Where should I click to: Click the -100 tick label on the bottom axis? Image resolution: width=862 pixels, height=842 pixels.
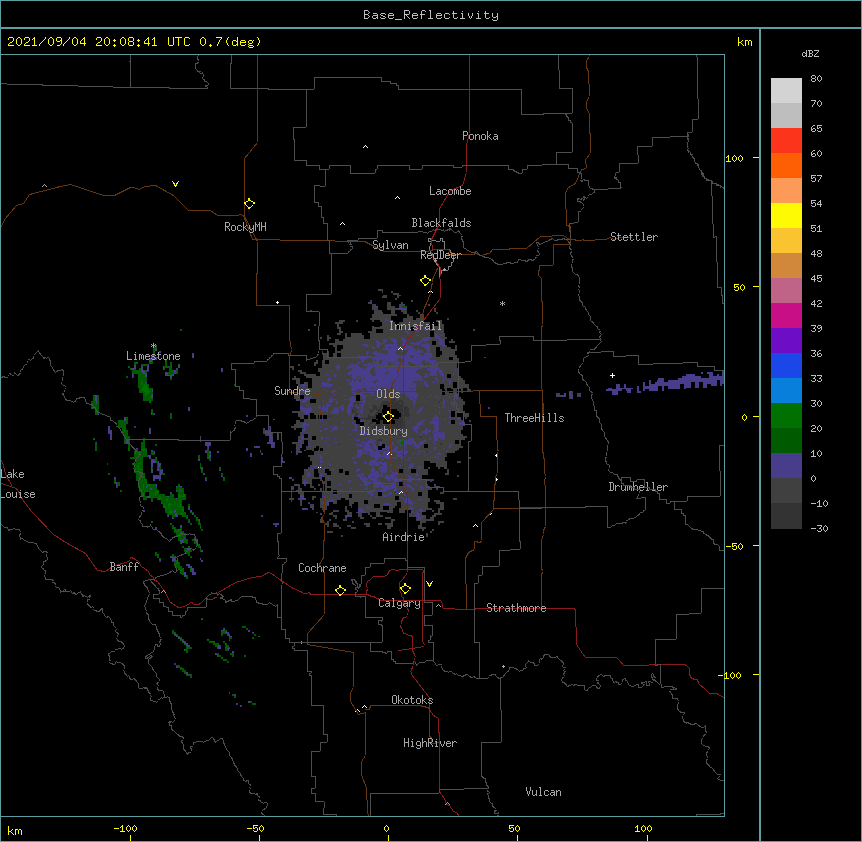tap(126, 828)
